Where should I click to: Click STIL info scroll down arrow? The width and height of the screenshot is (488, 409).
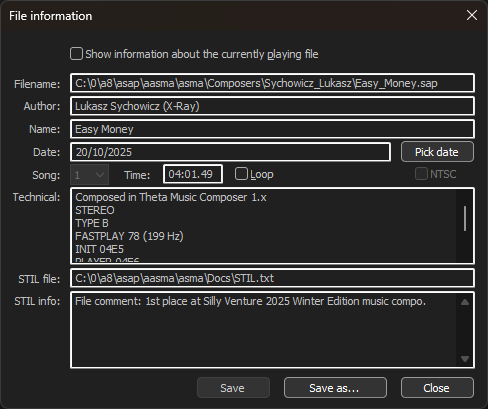click(x=465, y=359)
